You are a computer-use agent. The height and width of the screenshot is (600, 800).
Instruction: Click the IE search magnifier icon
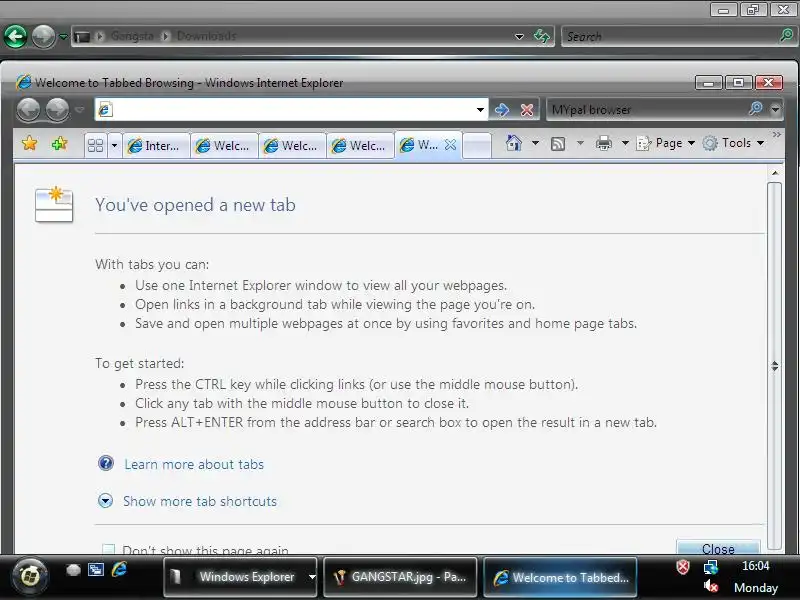click(x=756, y=108)
